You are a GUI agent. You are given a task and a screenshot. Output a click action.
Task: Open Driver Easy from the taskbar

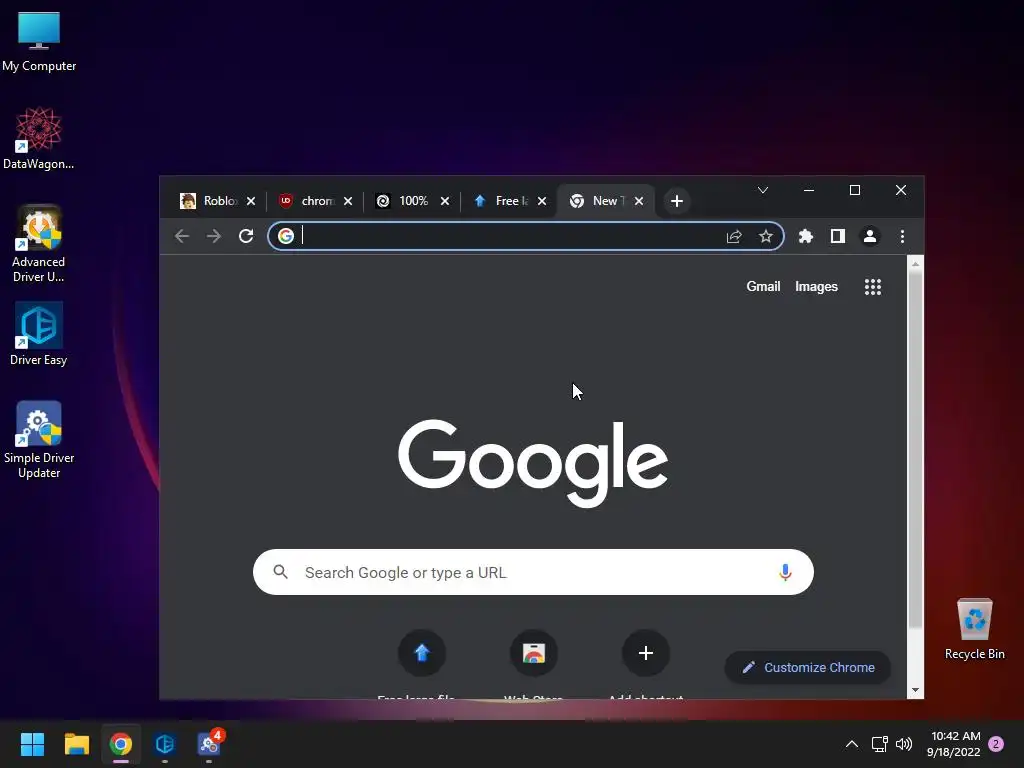(165, 744)
